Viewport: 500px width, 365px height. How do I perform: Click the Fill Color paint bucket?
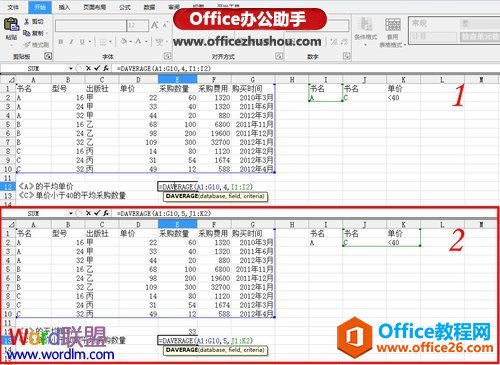point(124,41)
